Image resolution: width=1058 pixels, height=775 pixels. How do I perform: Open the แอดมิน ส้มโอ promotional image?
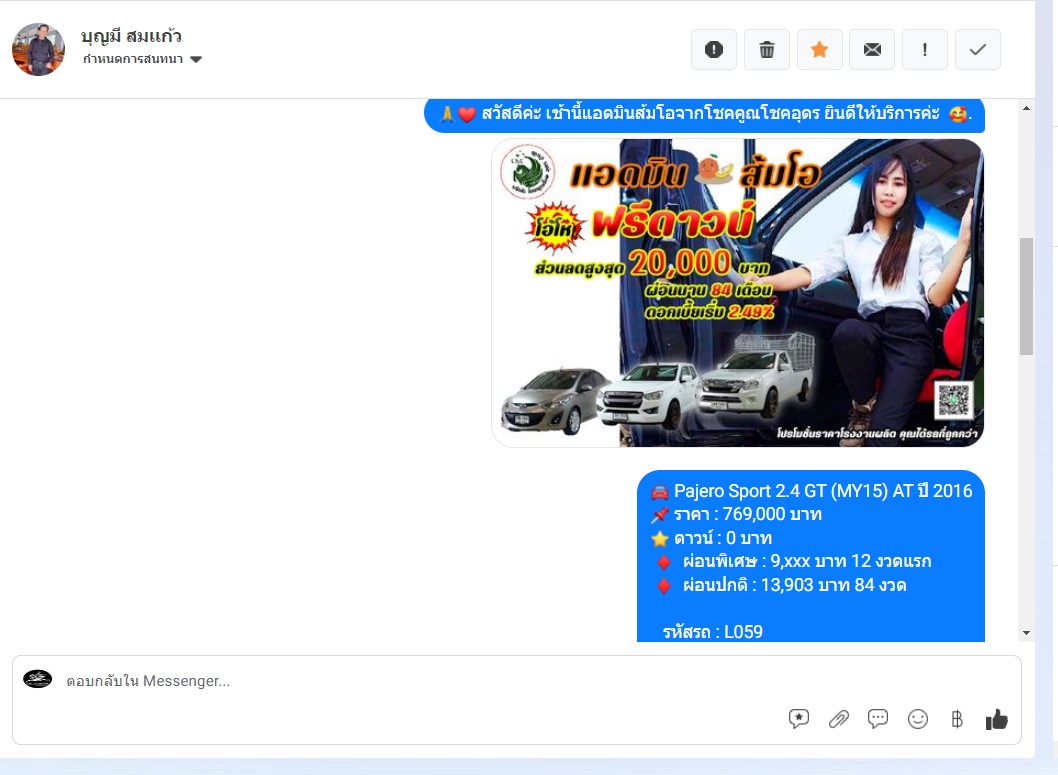click(737, 292)
